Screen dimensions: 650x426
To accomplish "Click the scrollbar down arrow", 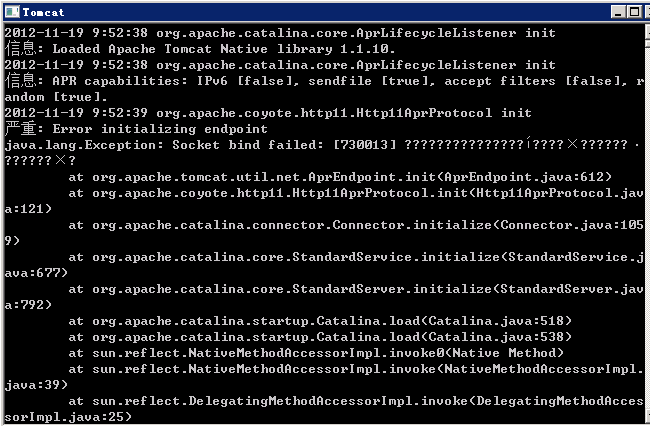I will [648, 415].
